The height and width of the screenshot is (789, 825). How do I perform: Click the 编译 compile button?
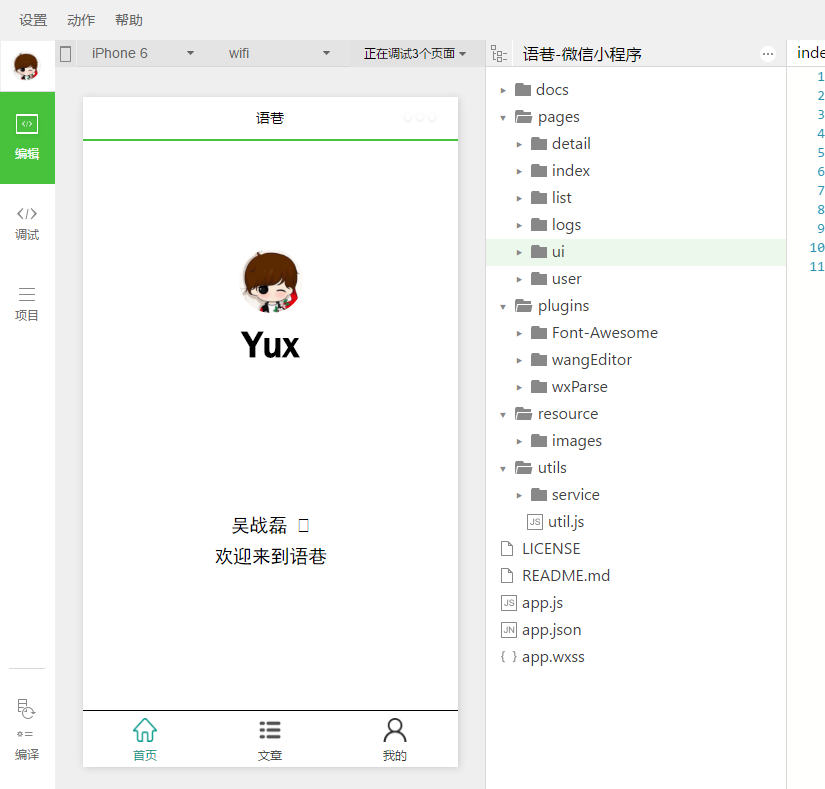pos(27,754)
